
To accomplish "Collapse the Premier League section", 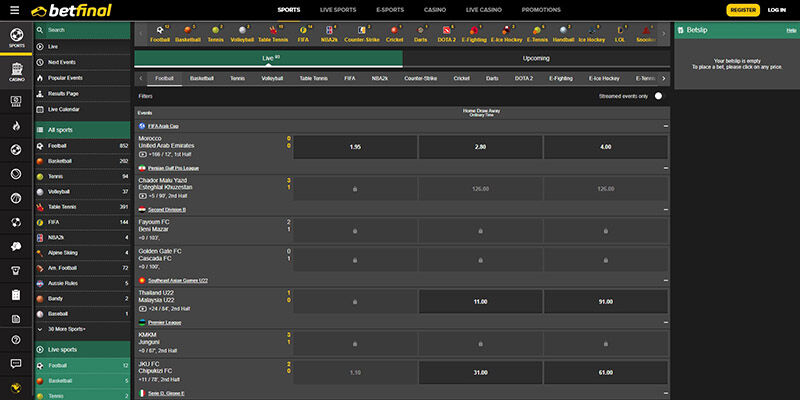I will click(x=666, y=322).
